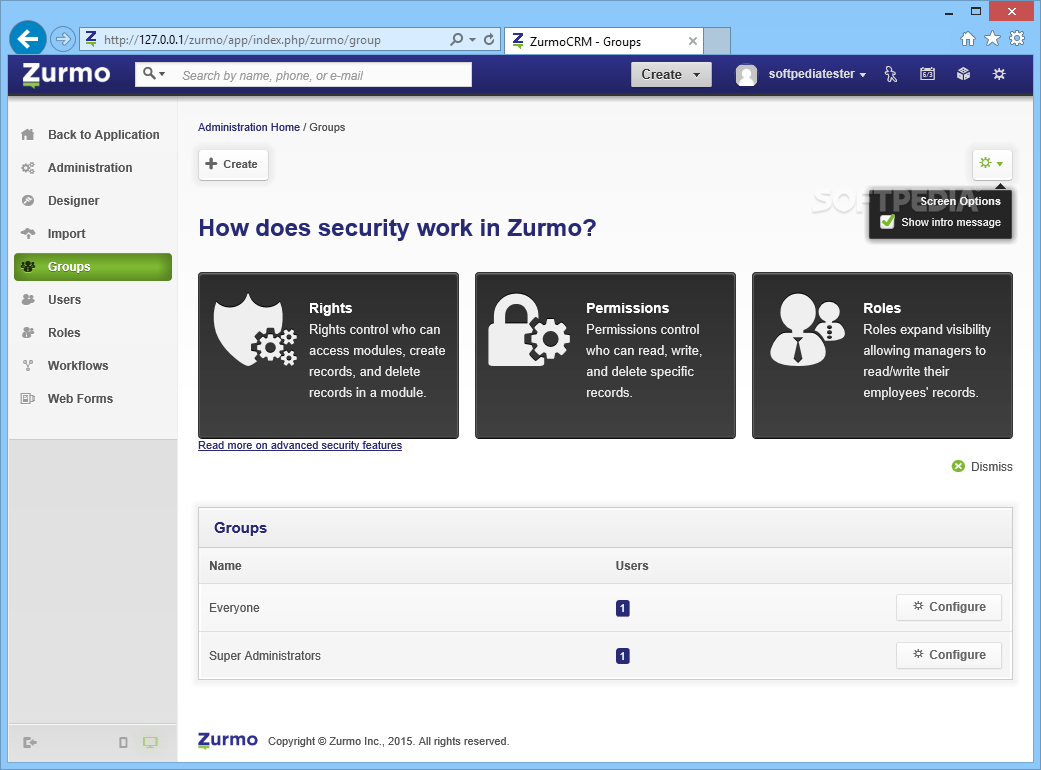
Task: Open browser Tools gear icon
Action: click(1017, 38)
